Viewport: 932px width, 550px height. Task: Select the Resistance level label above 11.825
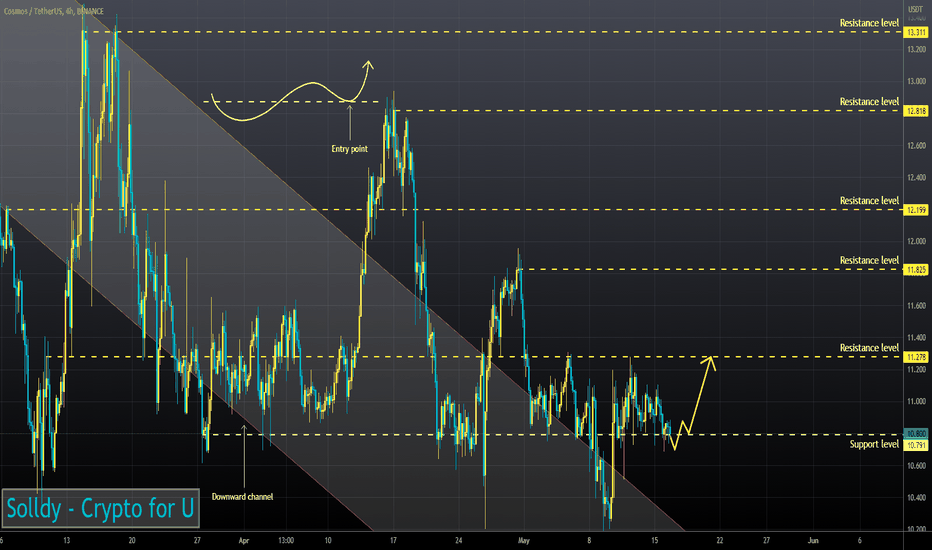click(869, 260)
